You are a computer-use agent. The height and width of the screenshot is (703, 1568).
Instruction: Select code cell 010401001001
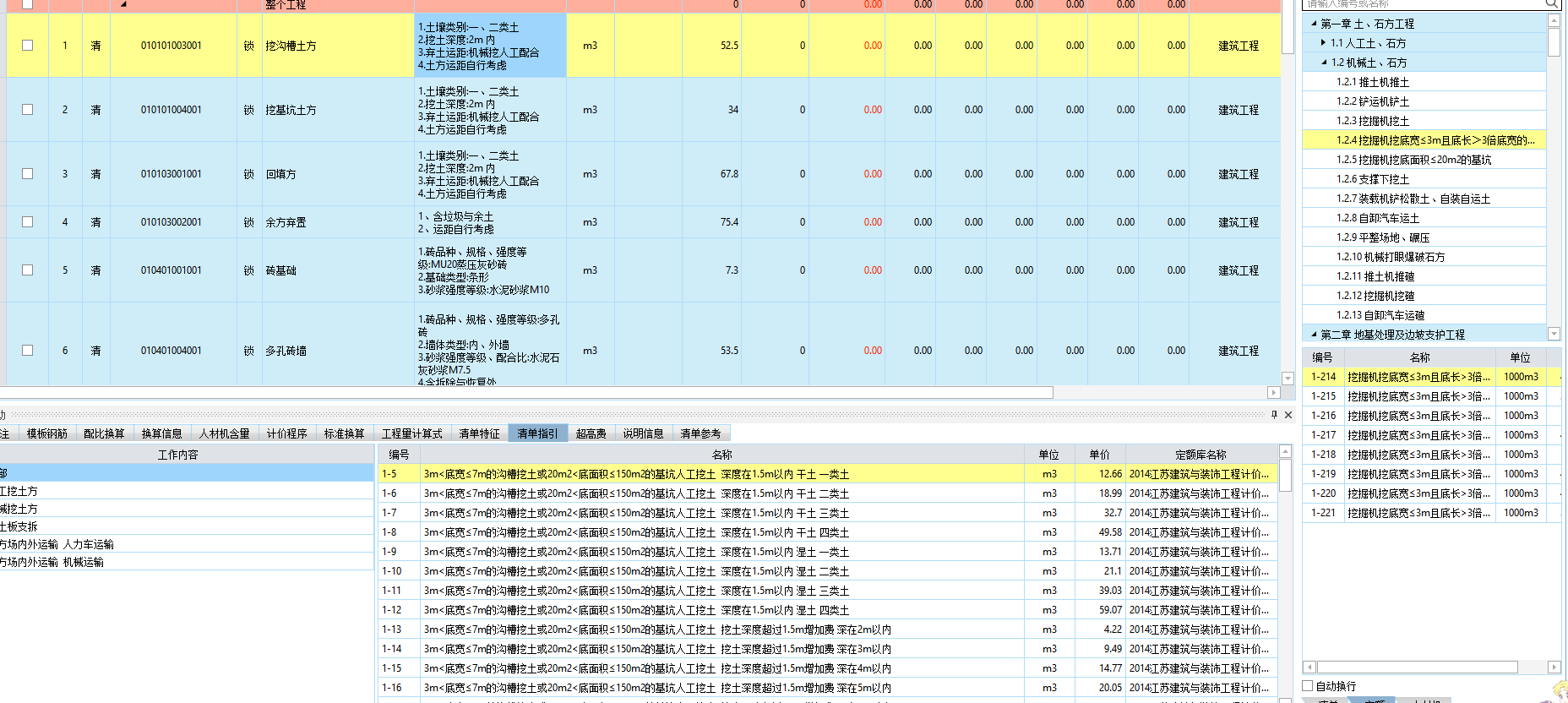point(171,270)
